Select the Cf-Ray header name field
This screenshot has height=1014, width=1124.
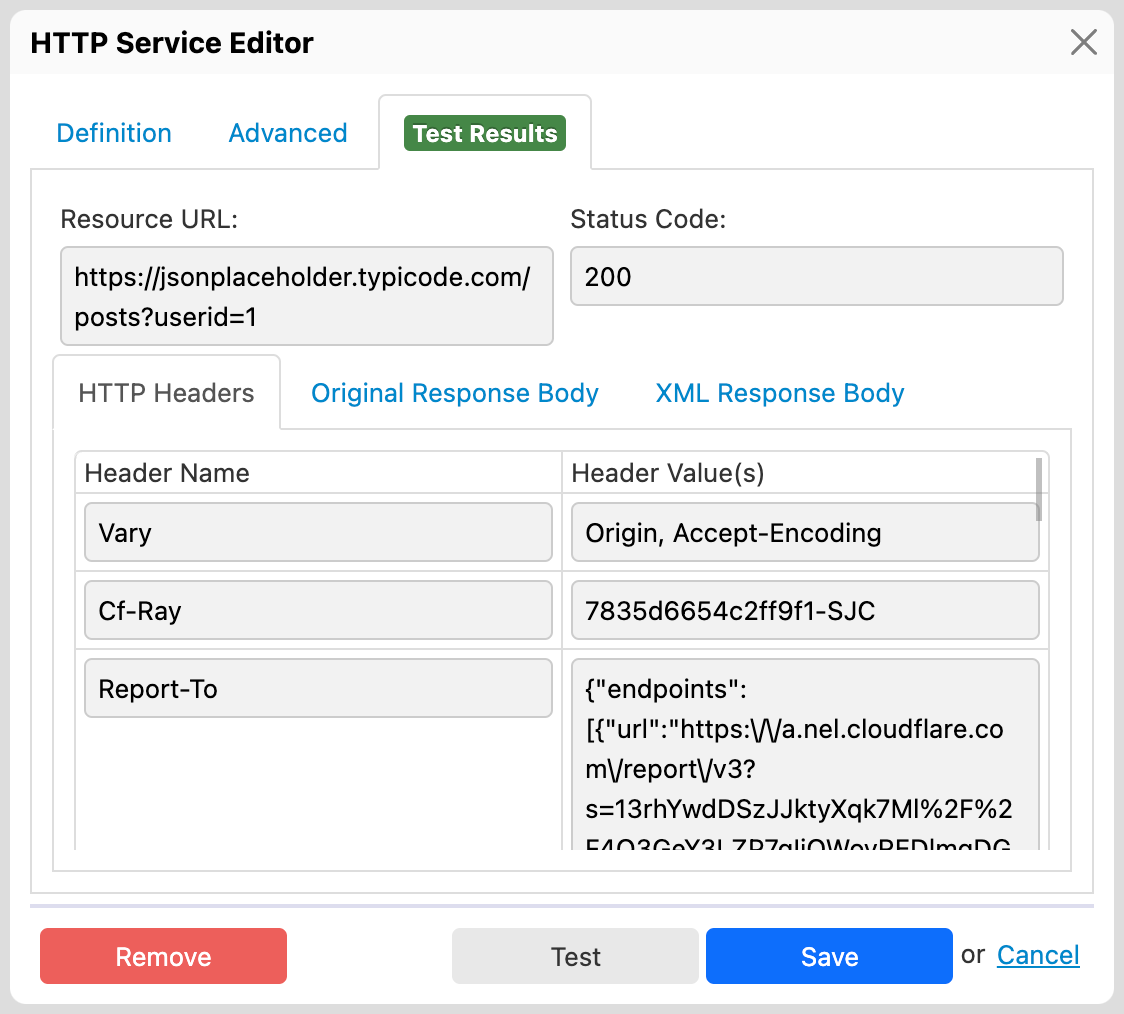click(318, 610)
